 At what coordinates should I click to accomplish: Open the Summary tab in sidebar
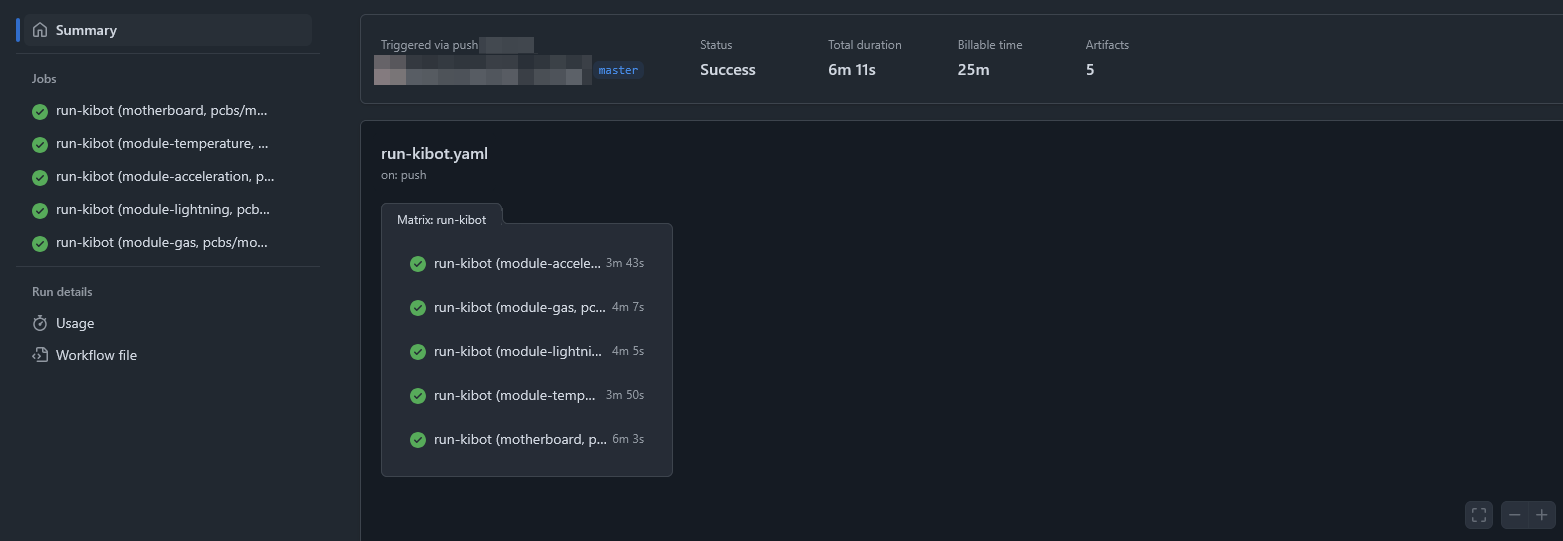86,30
